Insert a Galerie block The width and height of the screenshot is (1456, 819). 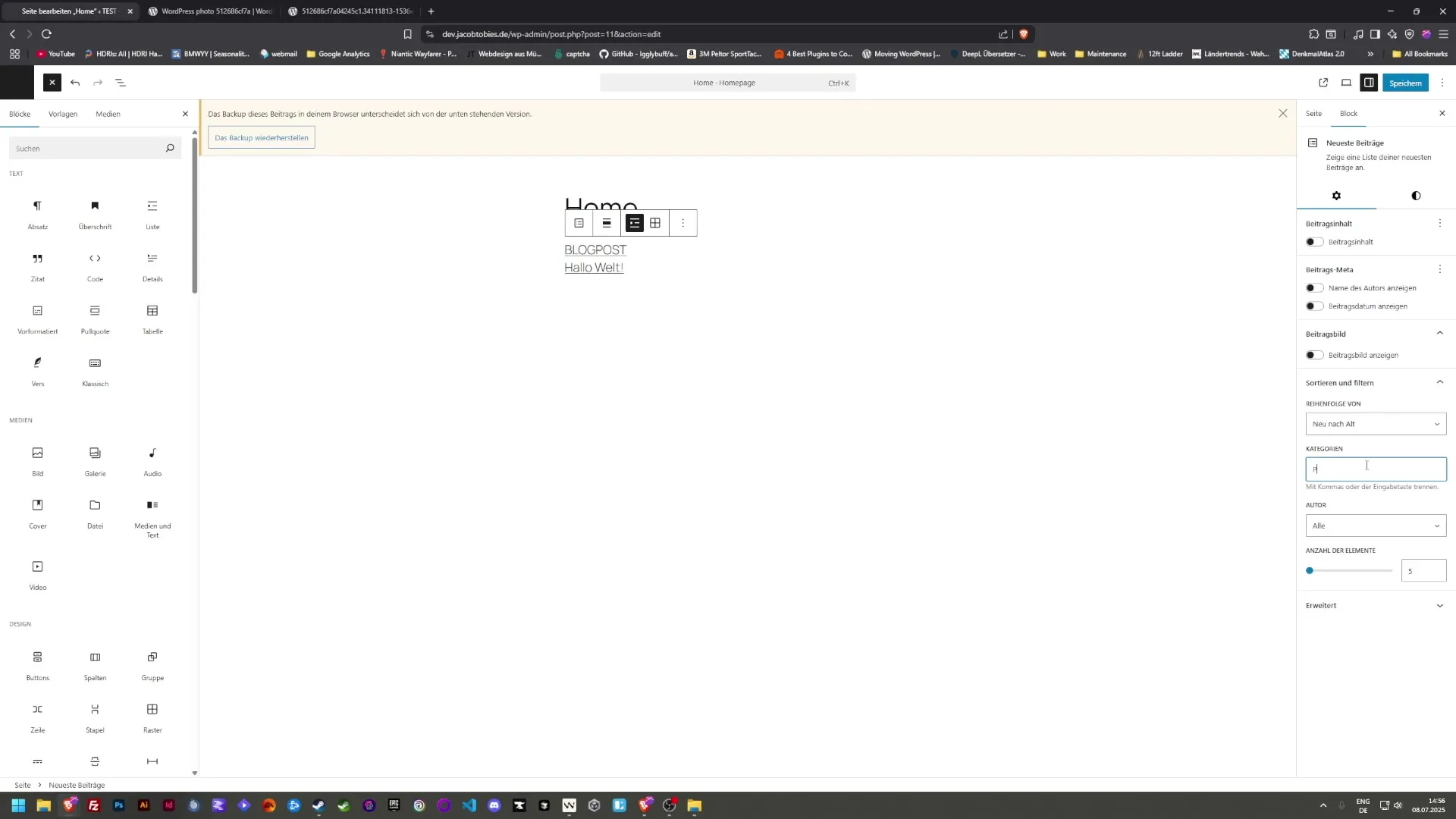(95, 460)
